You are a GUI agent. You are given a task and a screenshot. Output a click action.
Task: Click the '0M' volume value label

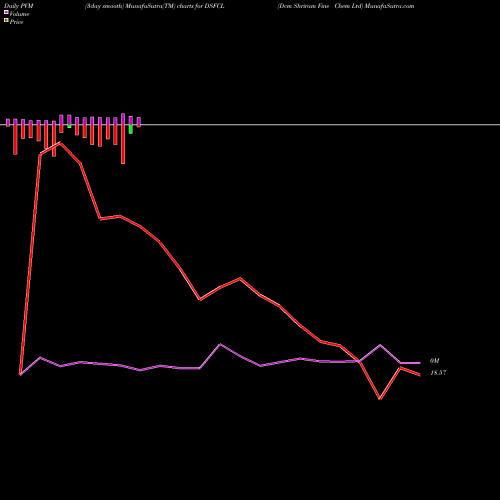pos(435,361)
